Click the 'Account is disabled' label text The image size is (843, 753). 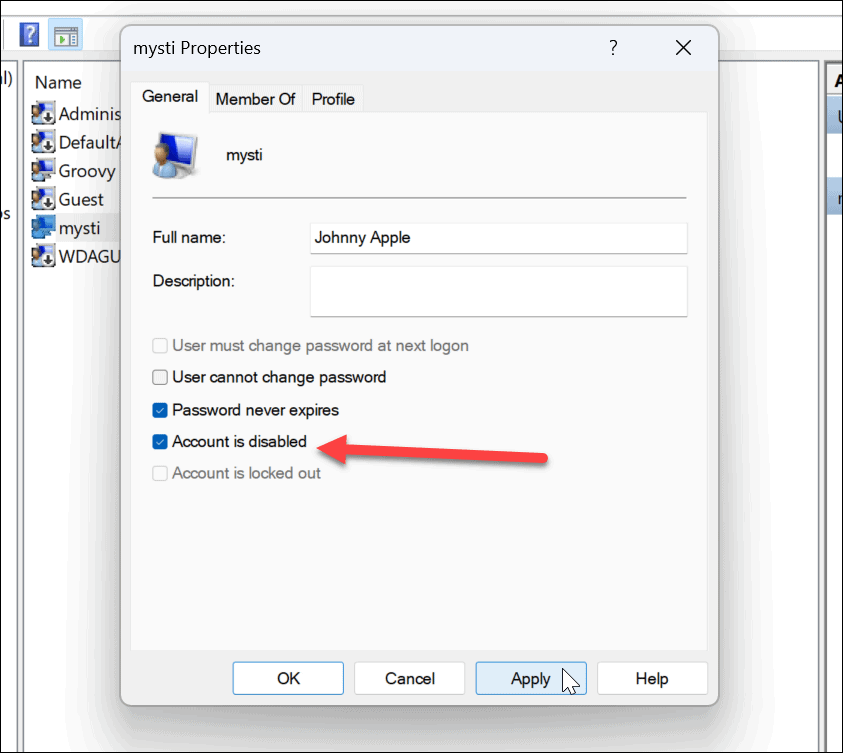coord(239,442)
